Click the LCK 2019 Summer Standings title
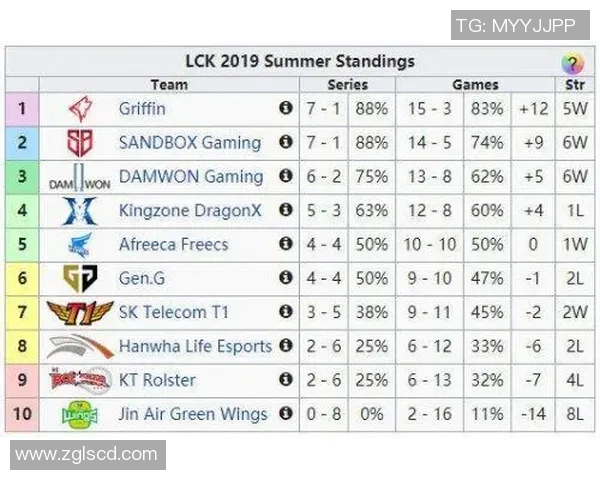This screenshot has width=600, height=480. click(299, 62)
